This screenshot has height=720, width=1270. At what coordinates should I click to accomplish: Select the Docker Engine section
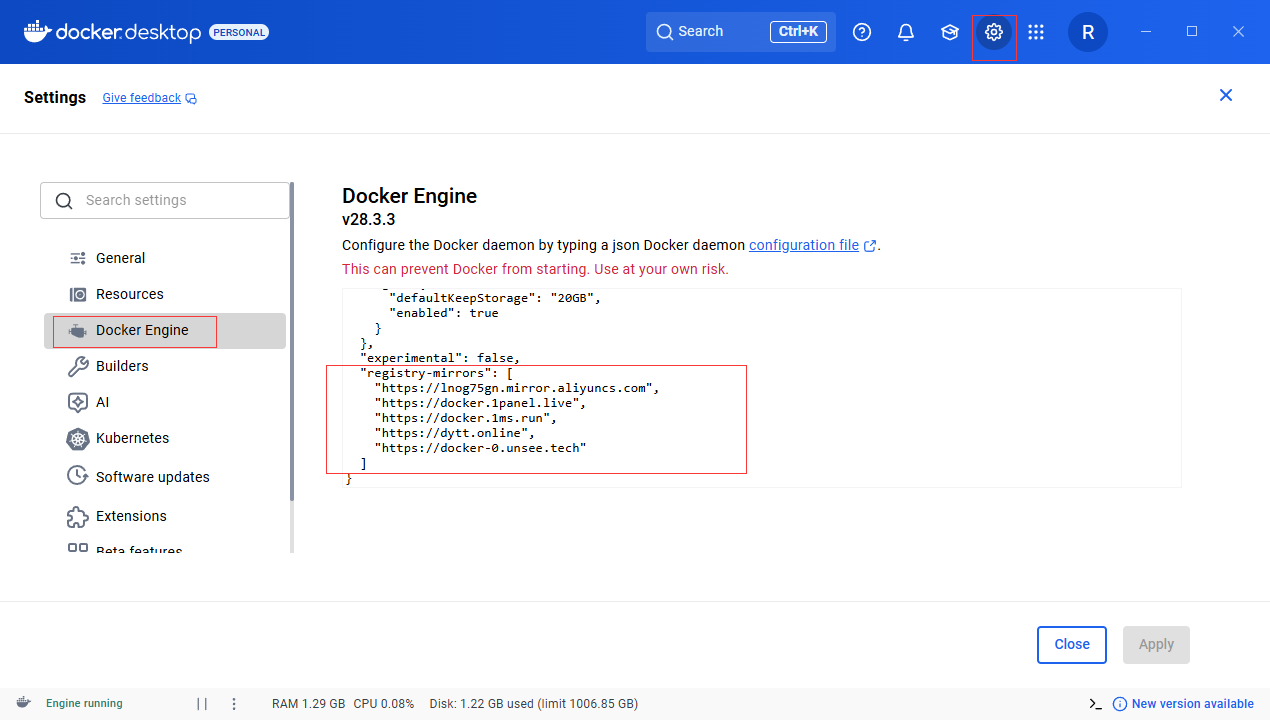click(x=165, y=330)
